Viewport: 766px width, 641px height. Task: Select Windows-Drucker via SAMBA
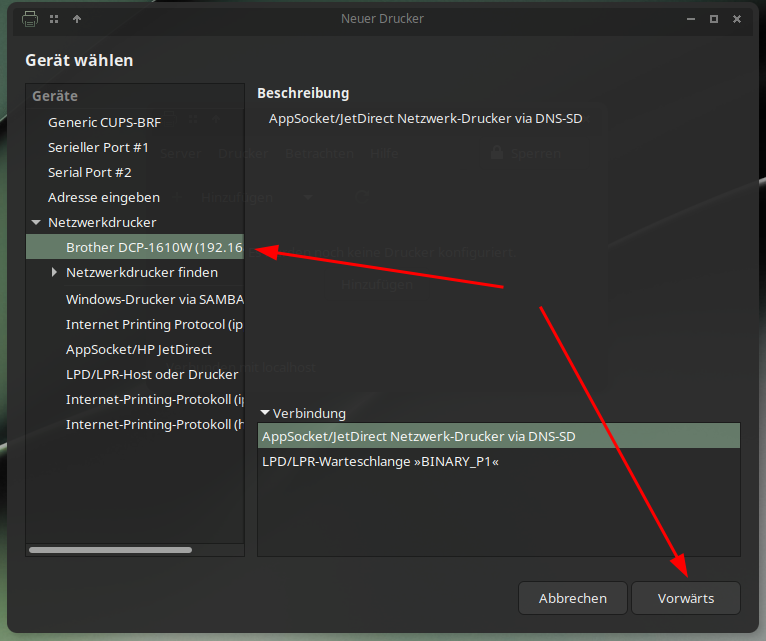point(135,299)
